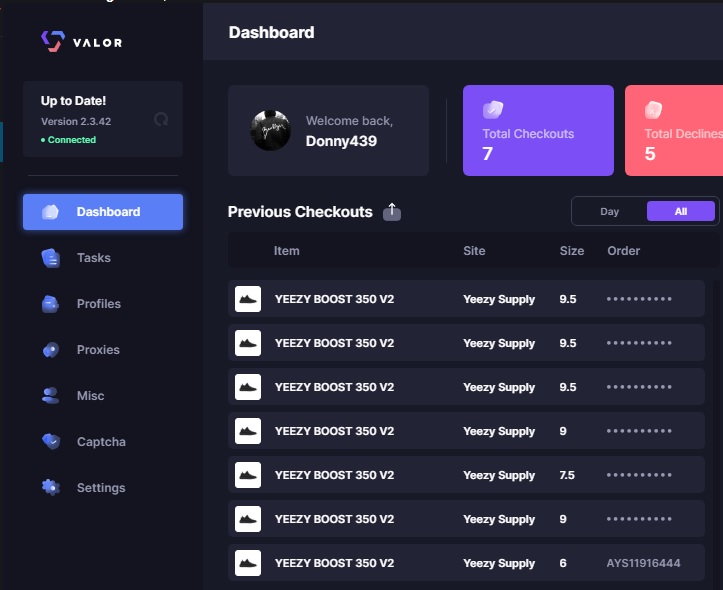Click the checkmark icon on the Total Checkouts card
The image size is (723, 590).
coord(492,110)
